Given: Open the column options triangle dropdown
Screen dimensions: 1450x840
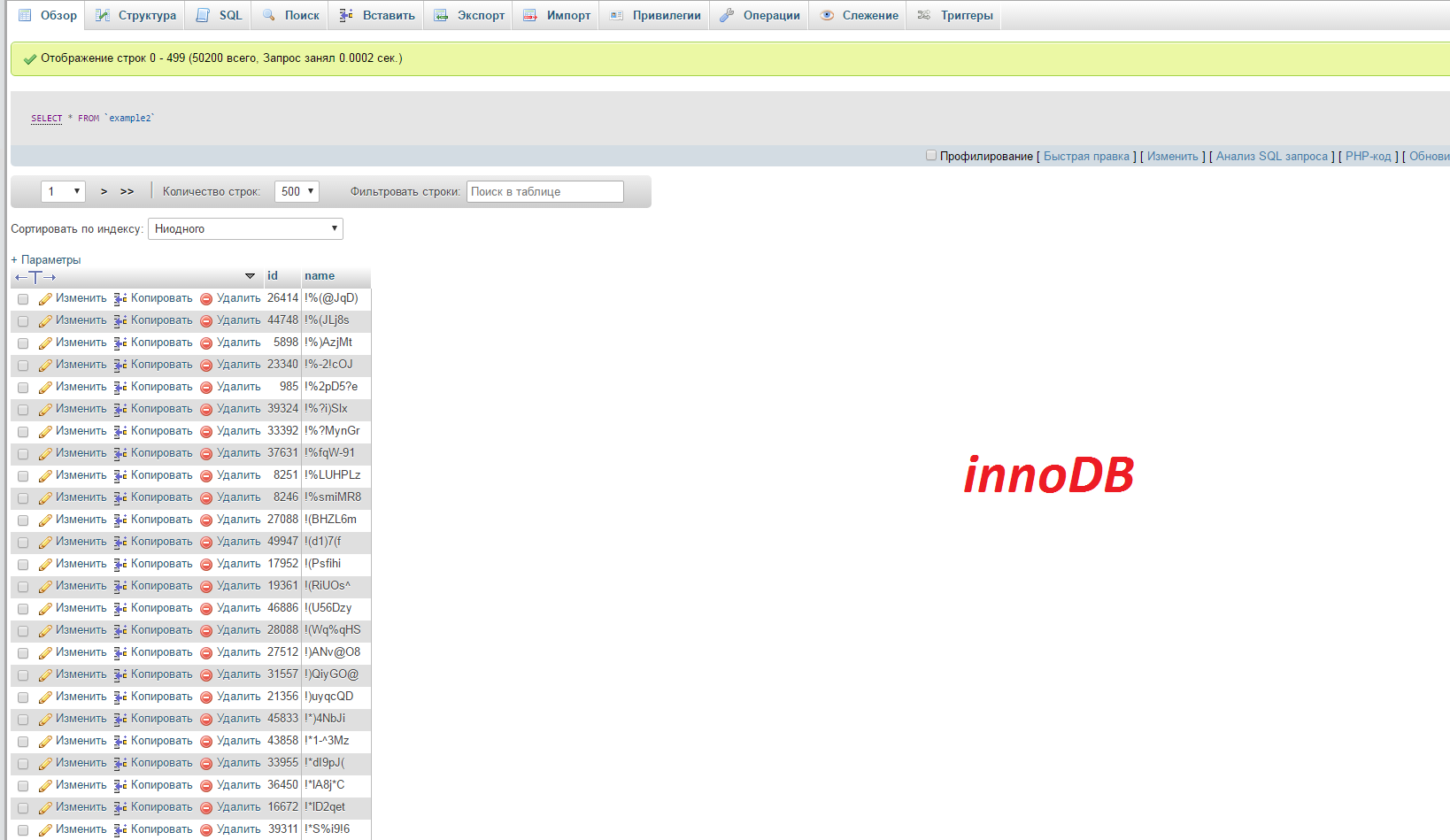Looking at the screenshot, I should coord(250,276).
